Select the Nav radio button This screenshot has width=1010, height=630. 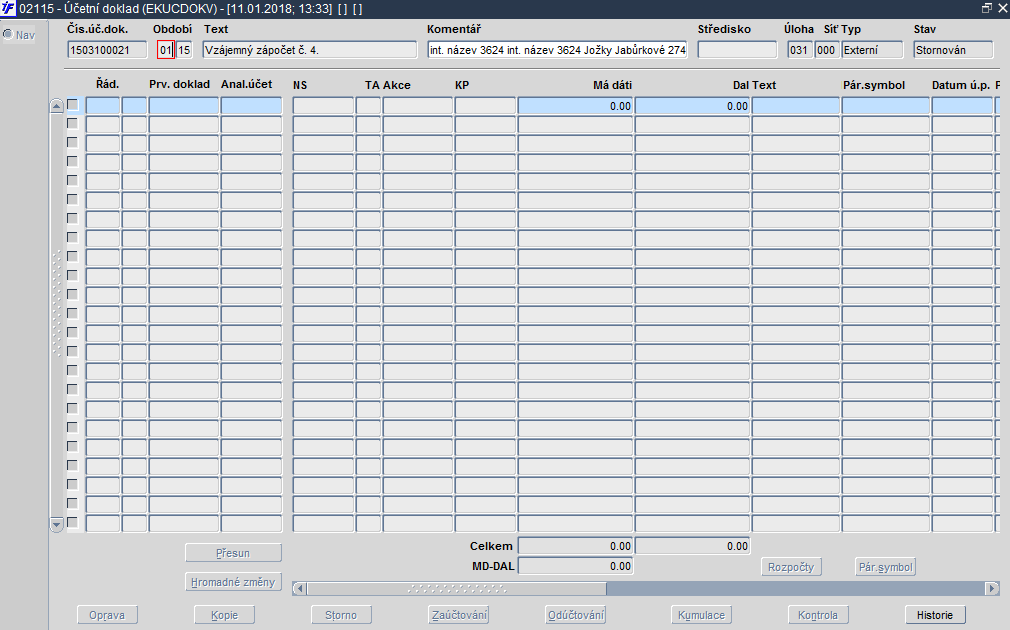click(8, 34)
